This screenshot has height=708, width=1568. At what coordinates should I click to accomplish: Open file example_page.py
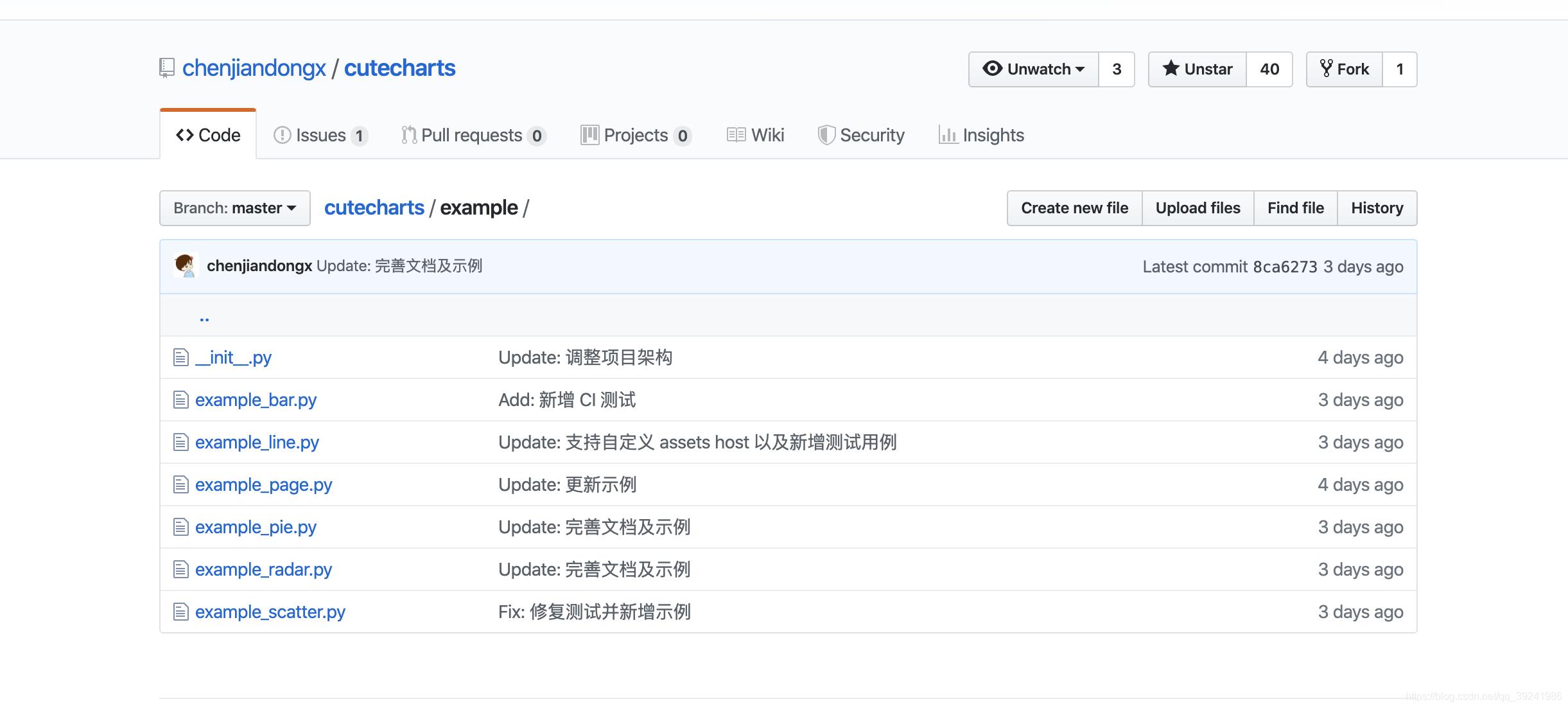(263, 484)
